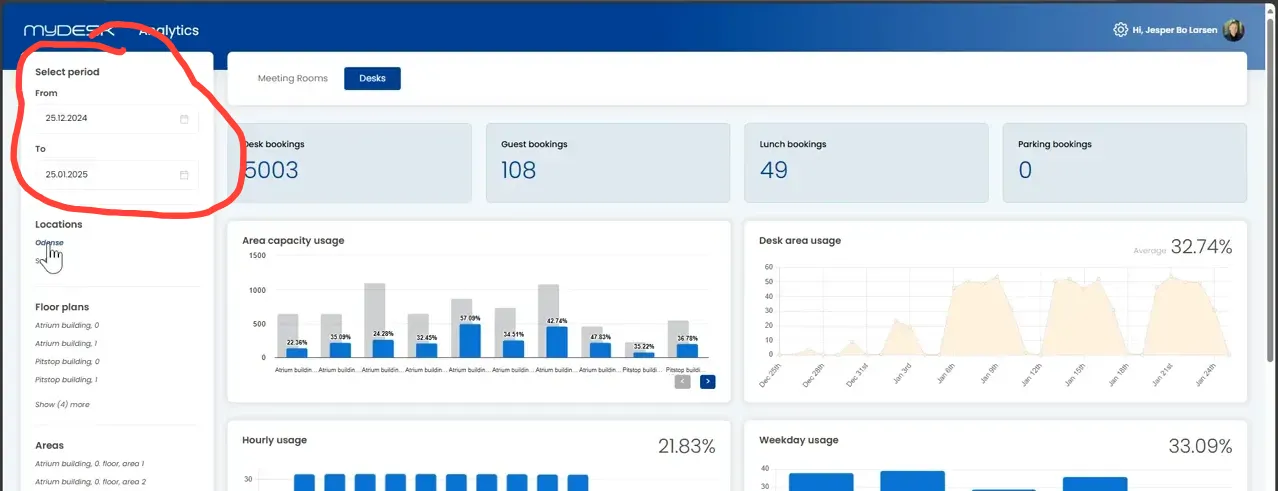Click the Hourly usage 21.83% value

686,446
